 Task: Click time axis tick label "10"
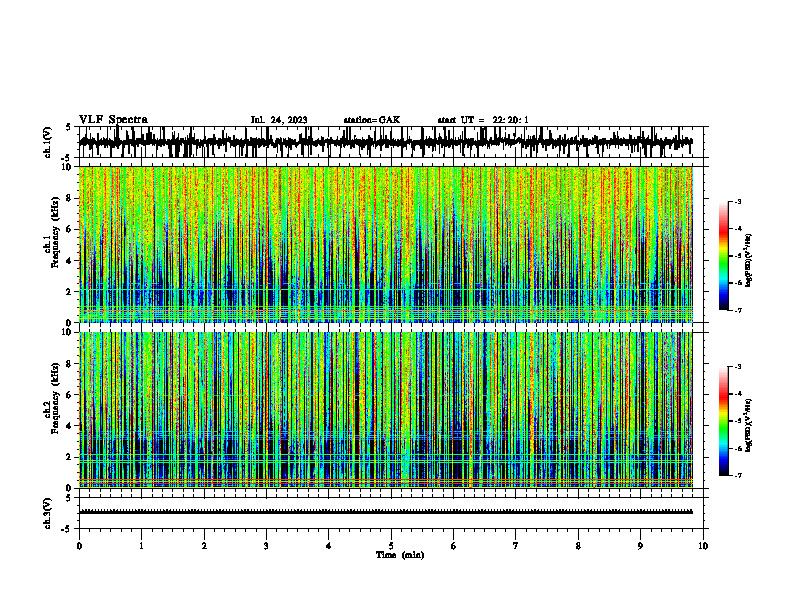pos(703,546)
